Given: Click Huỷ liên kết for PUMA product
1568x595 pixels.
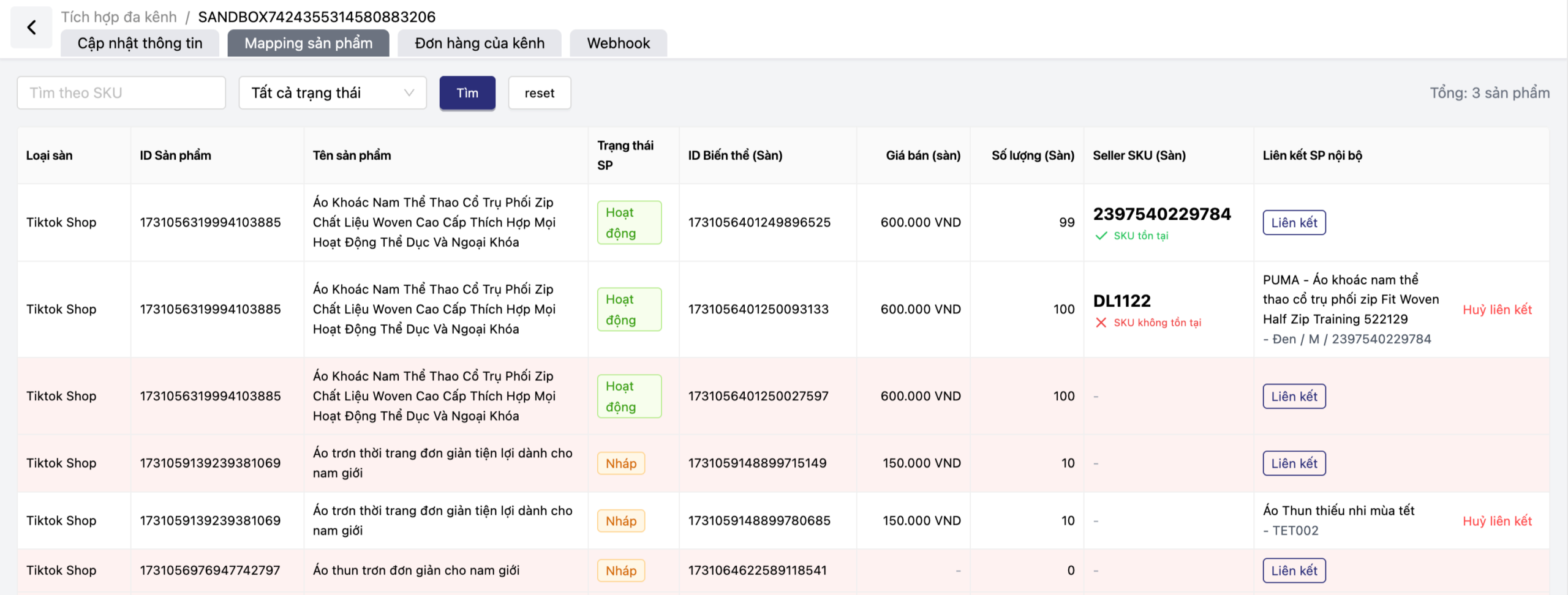Looking at the screenshot, I should (1496, 310).
